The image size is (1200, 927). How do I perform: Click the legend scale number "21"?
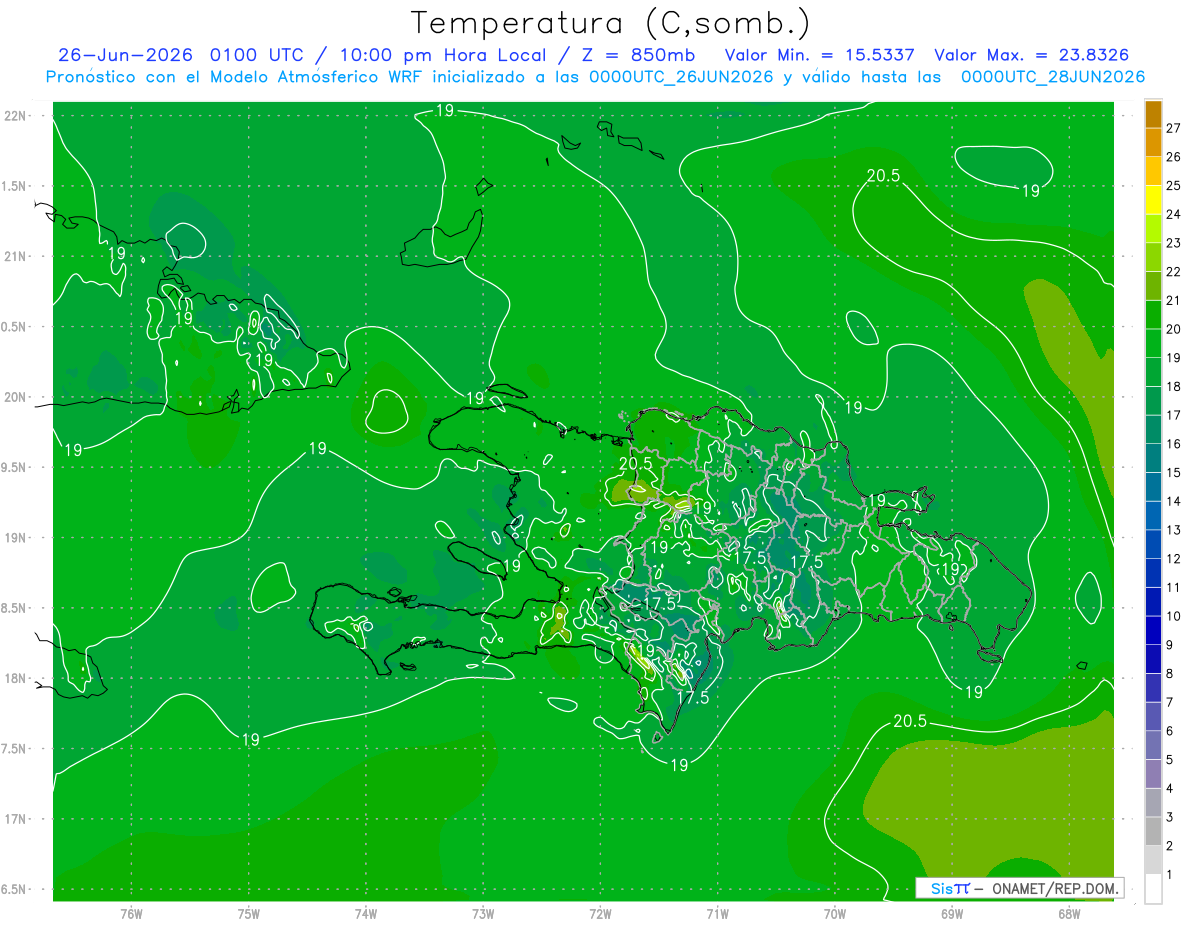pyautogui.click(x=1173, y=300)
